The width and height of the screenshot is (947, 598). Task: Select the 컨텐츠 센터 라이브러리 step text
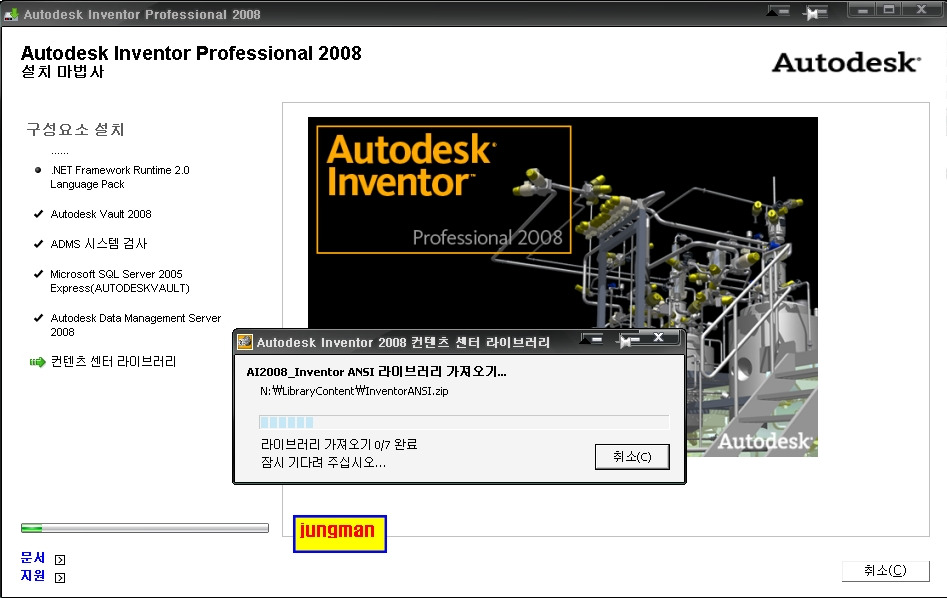[x=113, y=361]
